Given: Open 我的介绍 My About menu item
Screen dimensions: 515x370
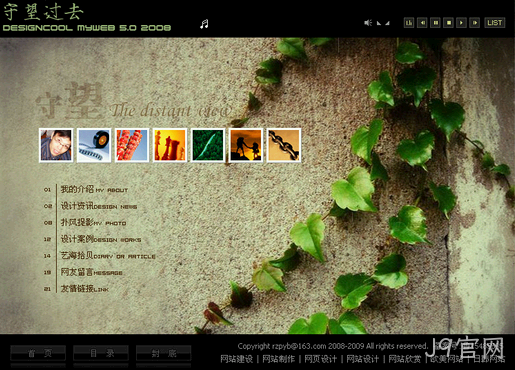Looking at the screenshot, I should point(94,189).
